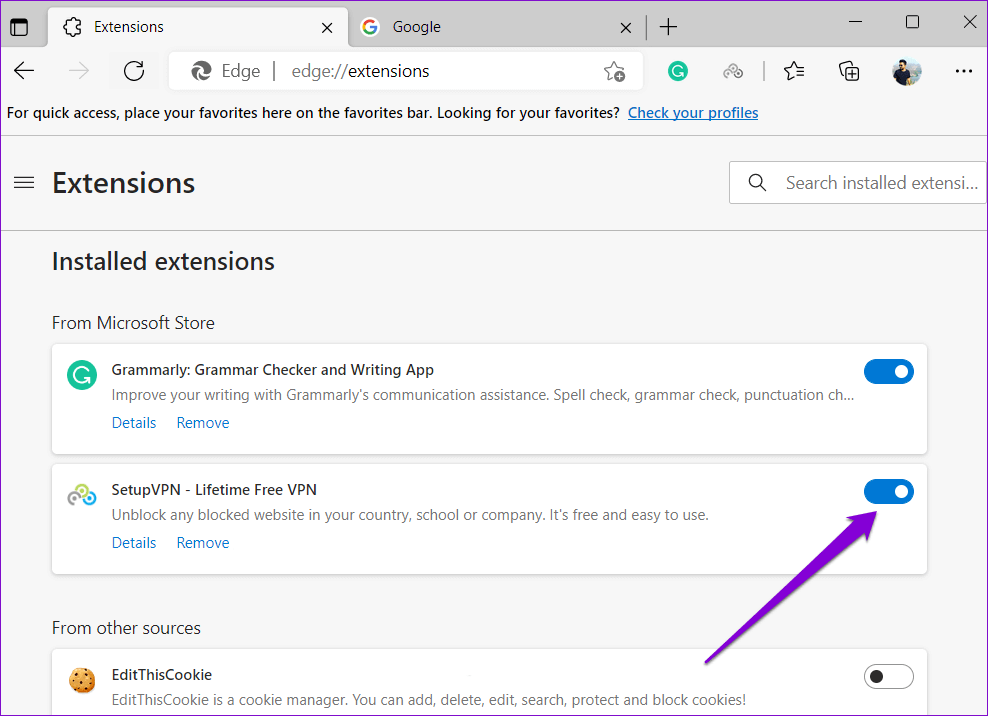Viewport: 988px width, 716px height.
Task: Close the Extensions tab
Action: 327,28
